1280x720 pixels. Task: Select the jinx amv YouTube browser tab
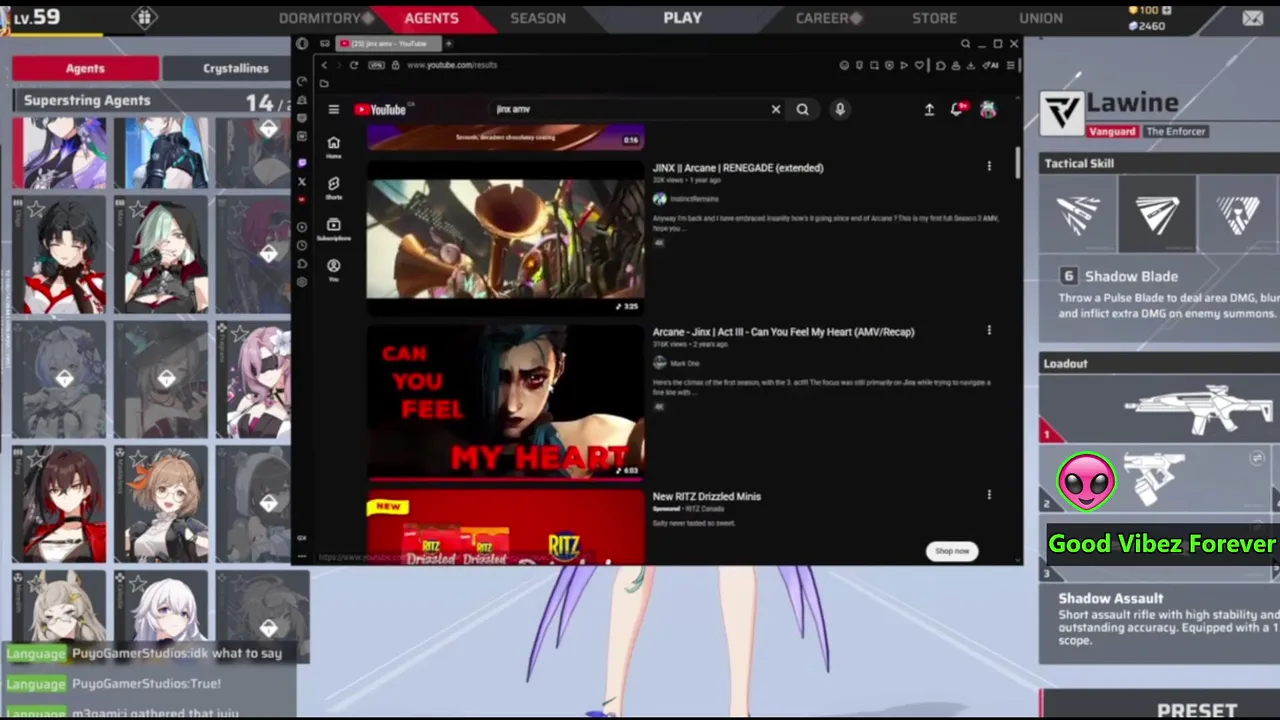387,44
